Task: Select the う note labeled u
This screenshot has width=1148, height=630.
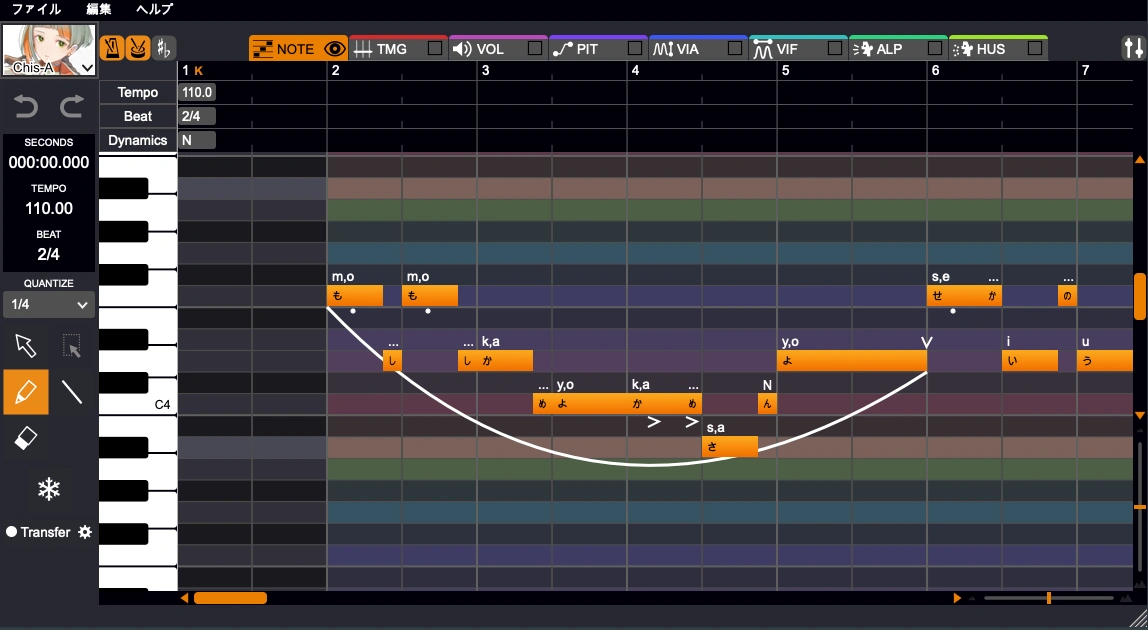Action: 1106,360
